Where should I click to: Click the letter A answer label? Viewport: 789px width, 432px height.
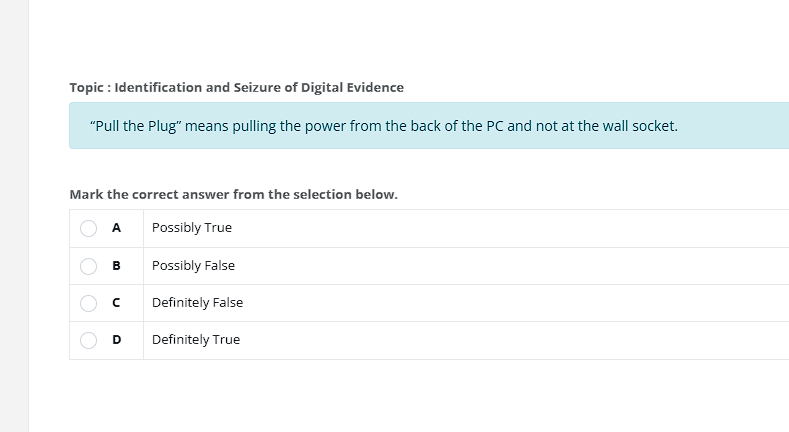pos(116,228)
